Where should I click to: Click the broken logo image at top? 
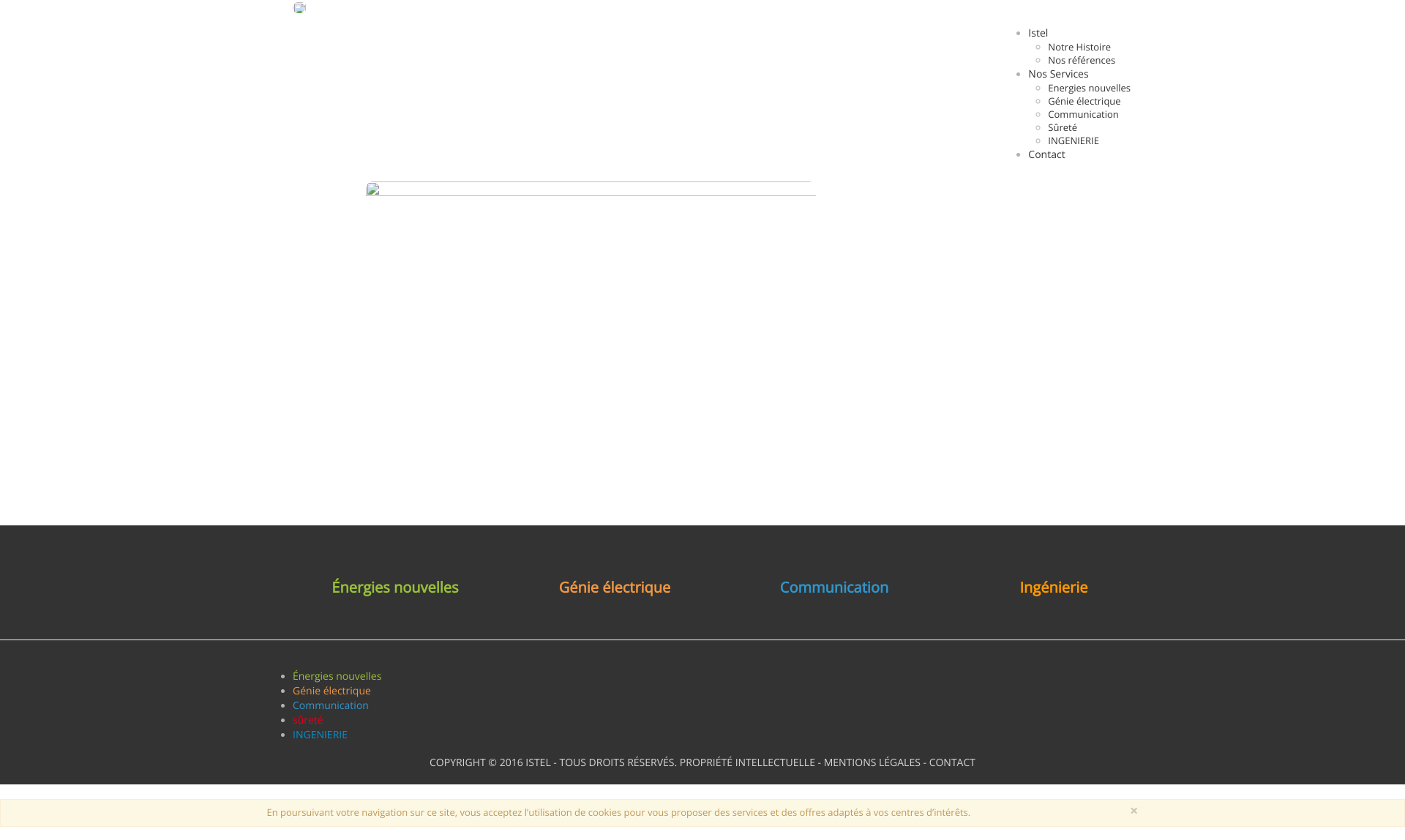click(x=299, y=8)
